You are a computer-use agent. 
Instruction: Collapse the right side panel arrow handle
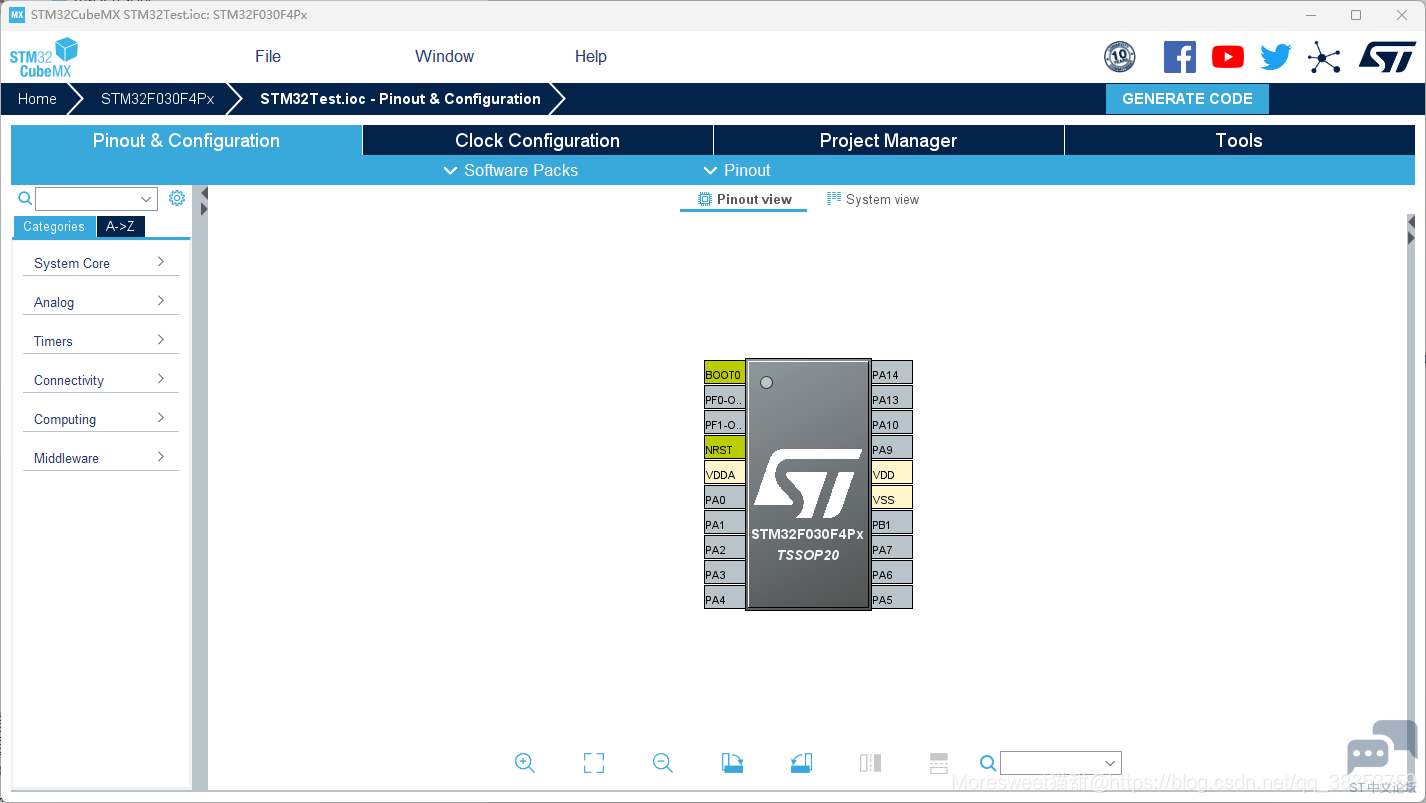pos(1411,223)
